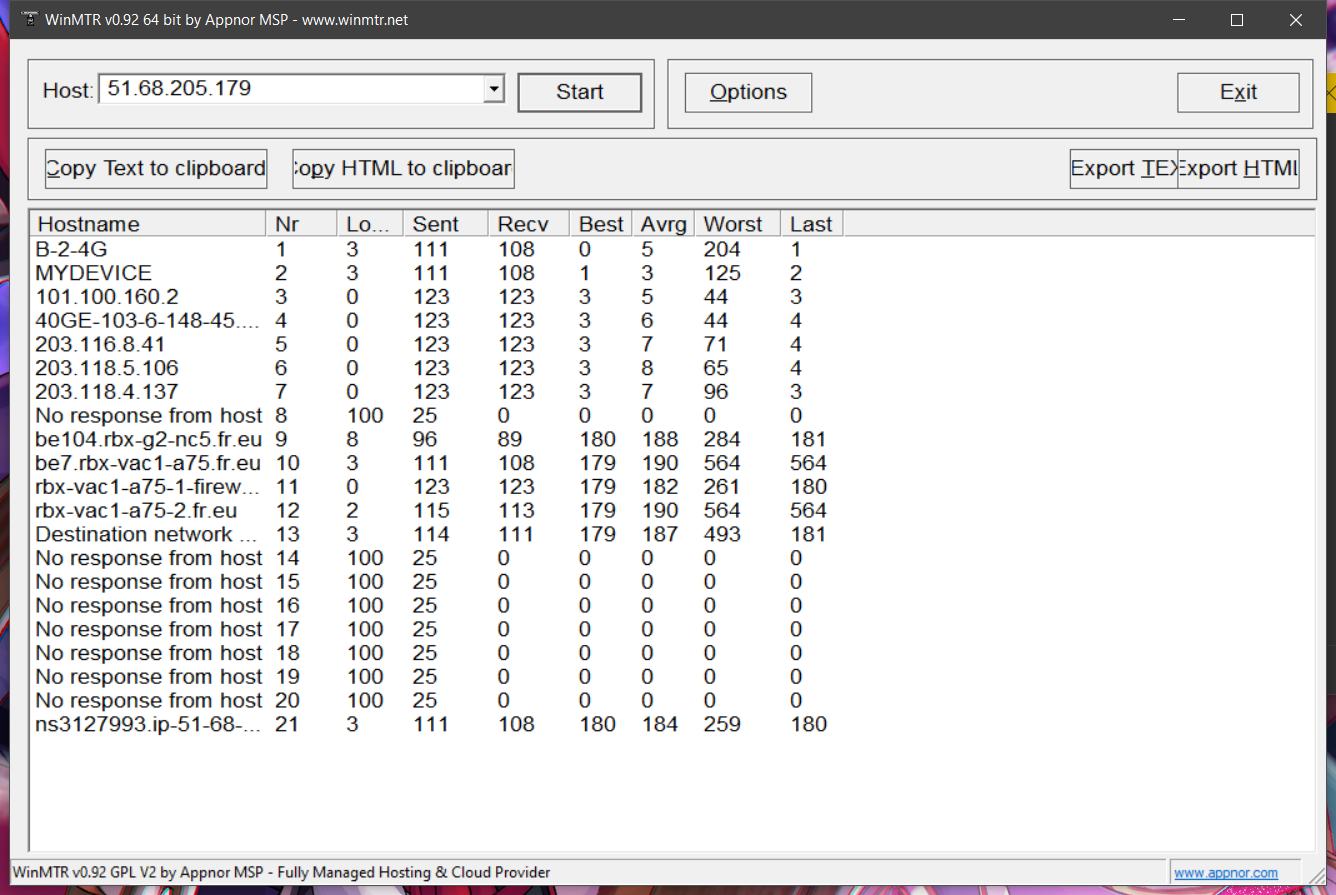This screenshot has width=1336, height=895.
Task: Click the Avrg column header
Action: 664,224
